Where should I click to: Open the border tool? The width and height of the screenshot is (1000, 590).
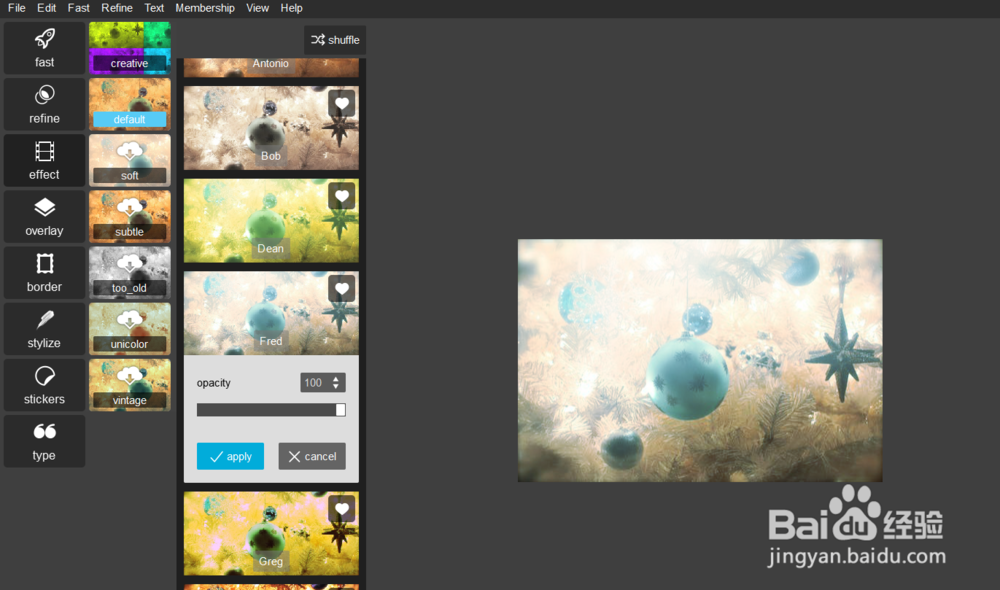click(44, 272)
